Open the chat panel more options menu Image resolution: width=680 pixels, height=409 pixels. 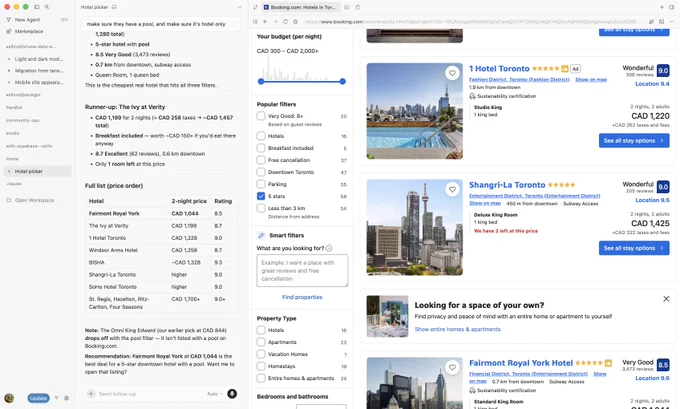(x=239, y=7)
